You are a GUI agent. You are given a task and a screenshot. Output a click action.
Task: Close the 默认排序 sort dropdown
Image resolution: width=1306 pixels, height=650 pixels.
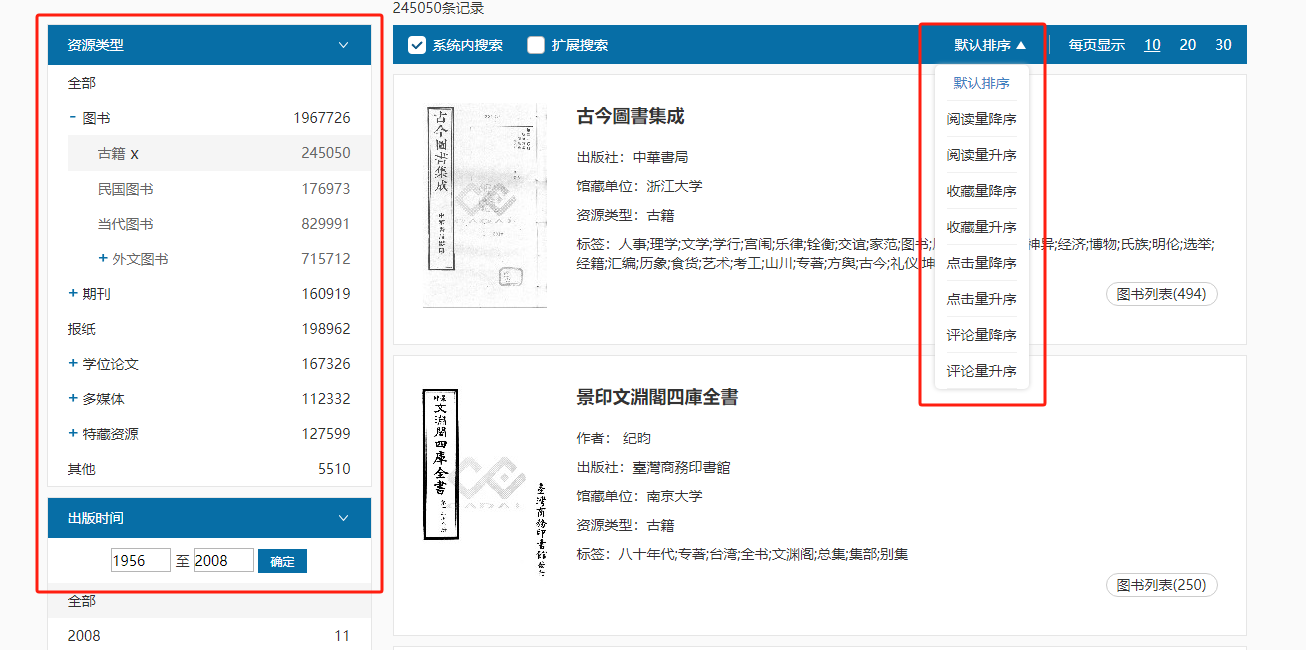(x=989, y=45)
